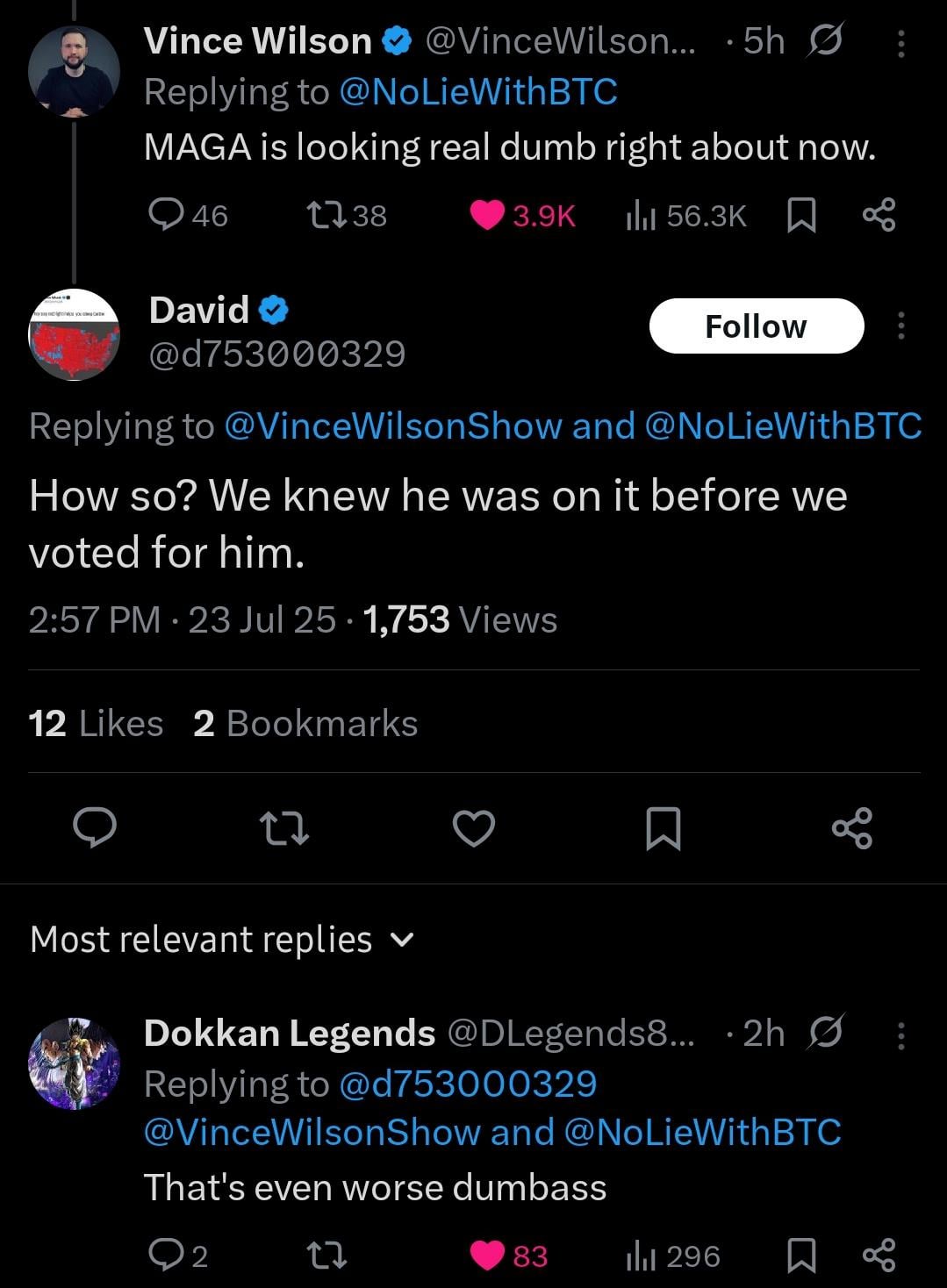Open the Most relevant replies sort dropdown
Viewport: 947px width, 1288px height.
[221, 940]
